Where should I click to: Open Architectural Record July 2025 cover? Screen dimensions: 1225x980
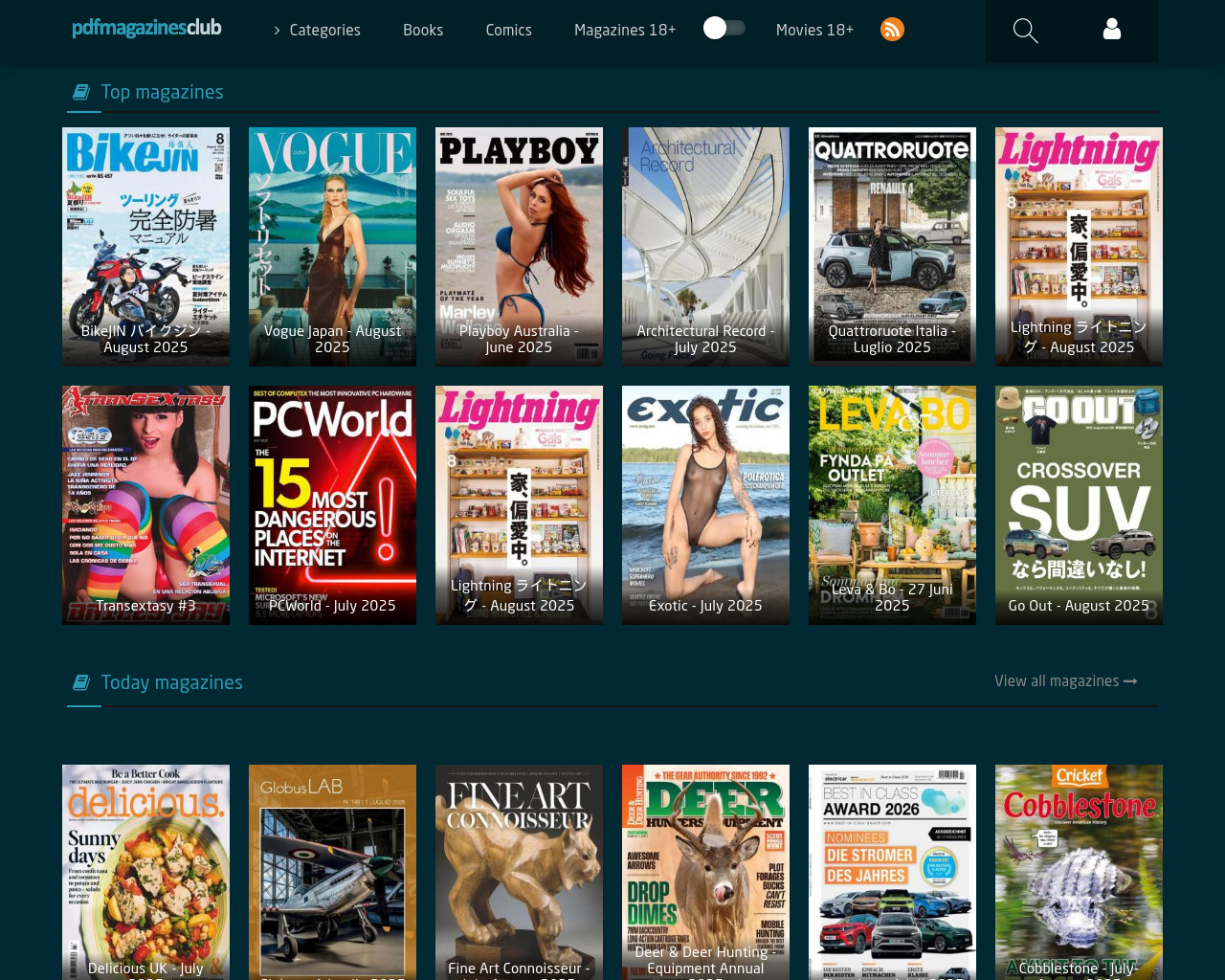(x=705, y=247)
